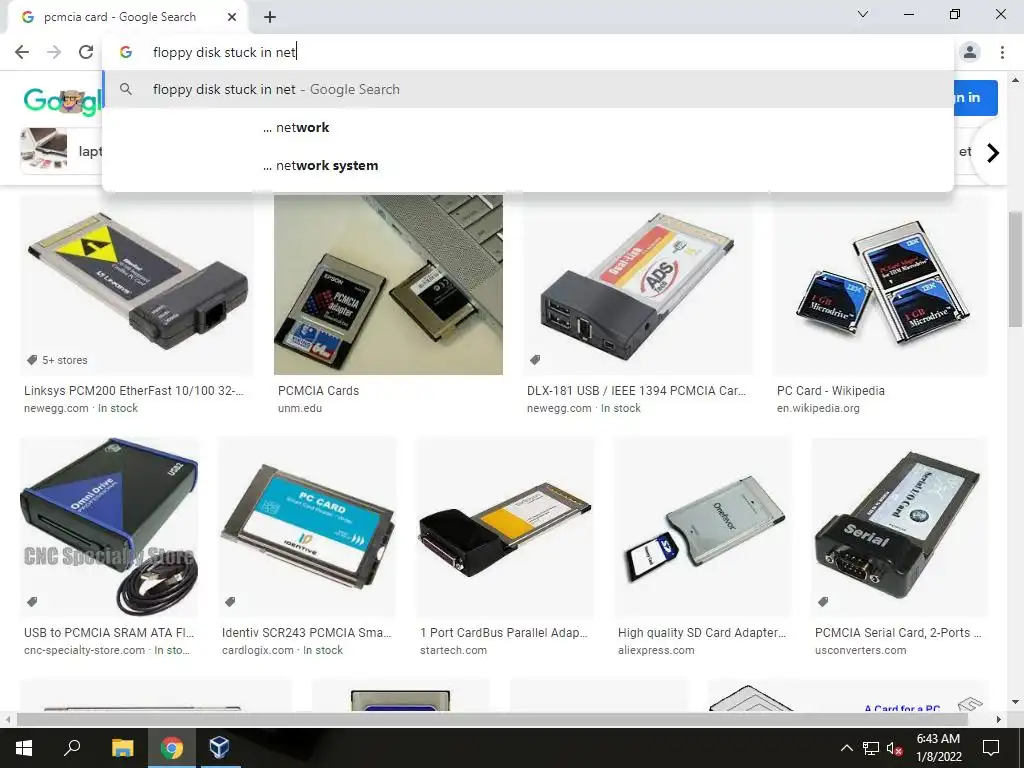
Task: Click the '1 Port CardBus Parallel Adap...' title
Action: pyautogui.click(x=504, y=632)
